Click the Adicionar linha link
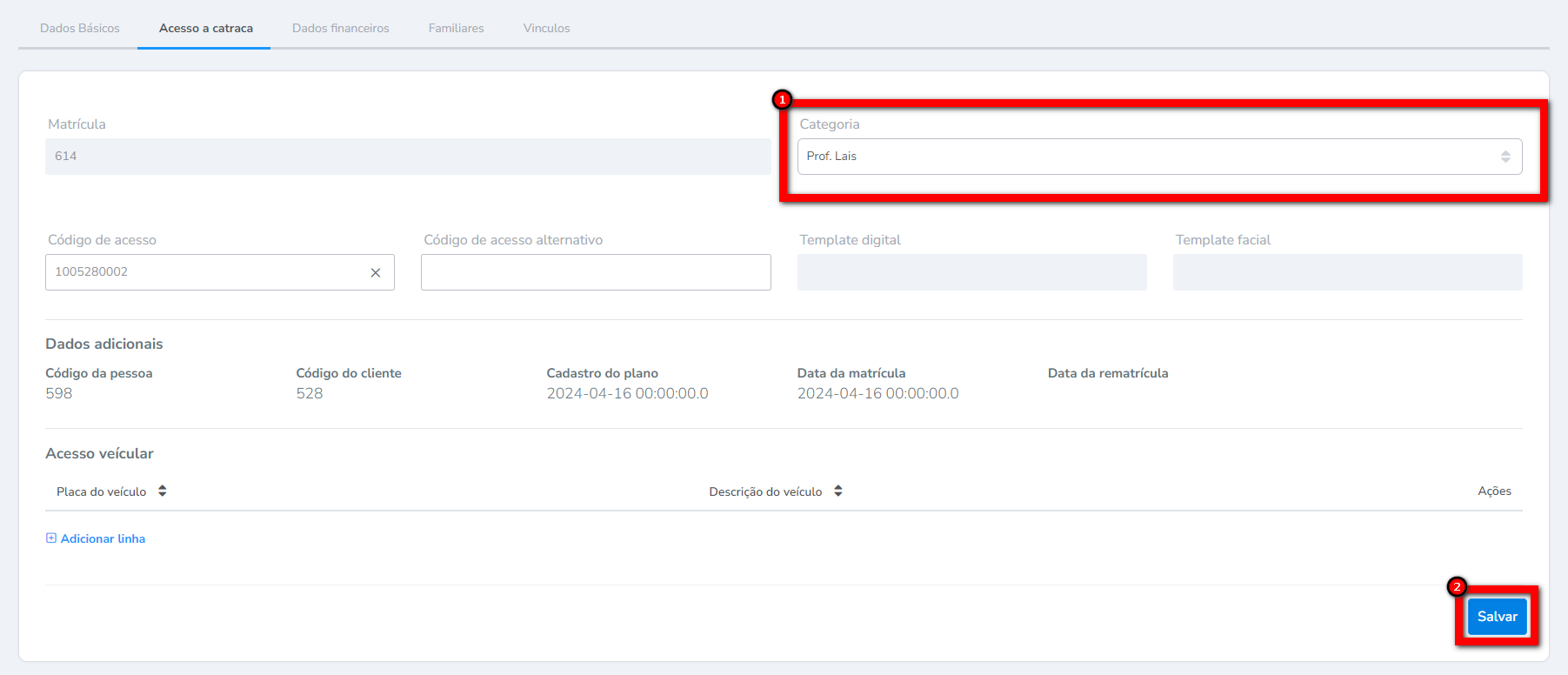The image size is (1568, 675). point(103,538)
